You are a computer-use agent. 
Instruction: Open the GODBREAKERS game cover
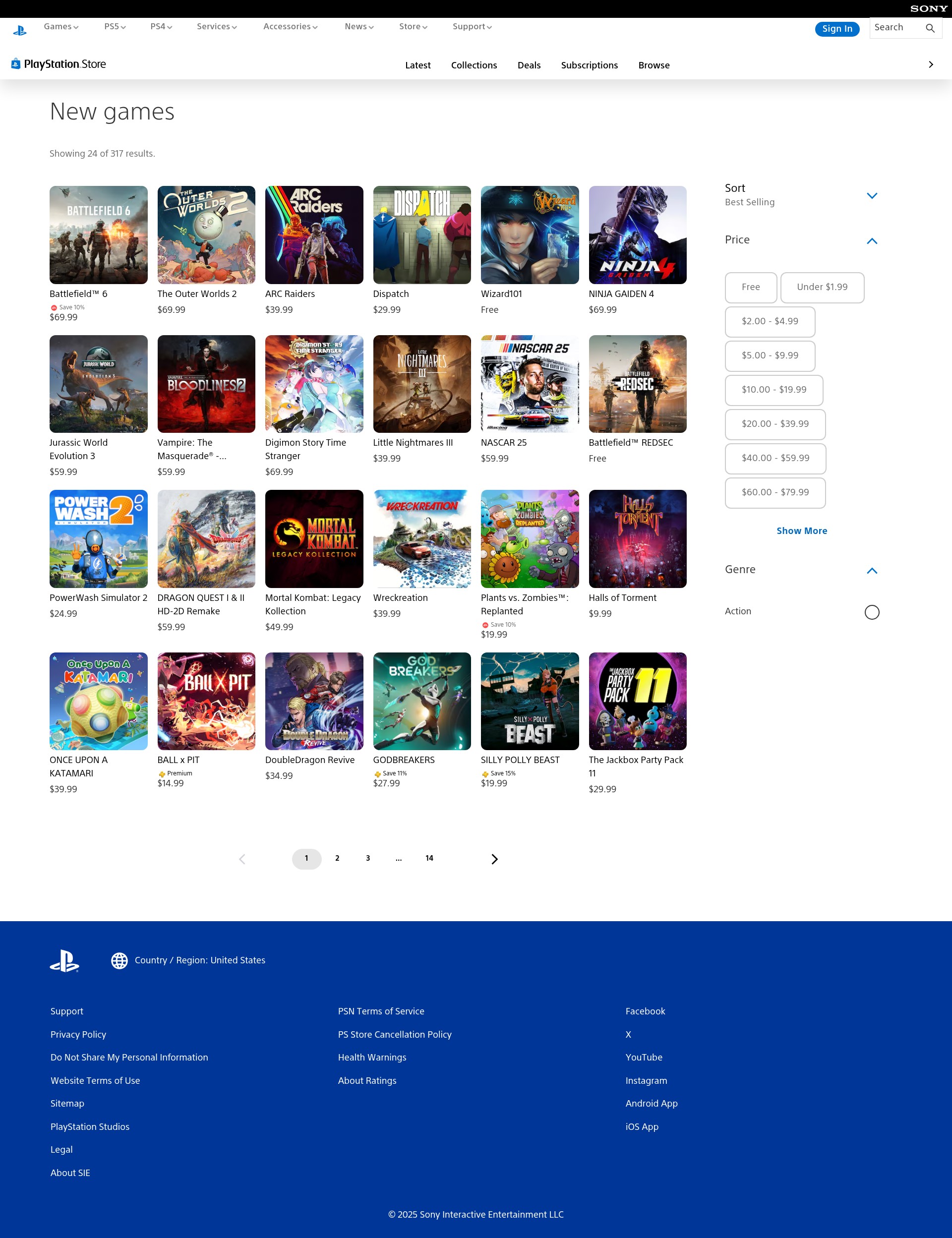click(421, 702)
